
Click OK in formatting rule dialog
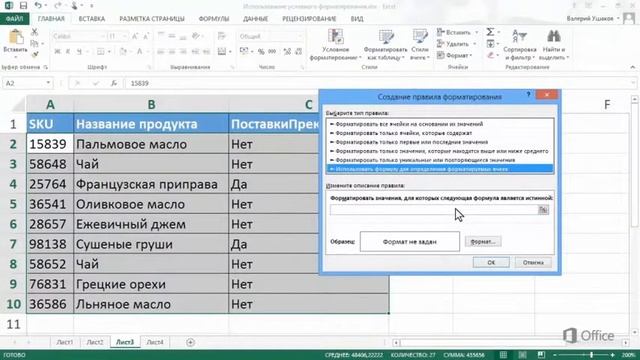tap(491, 262)
